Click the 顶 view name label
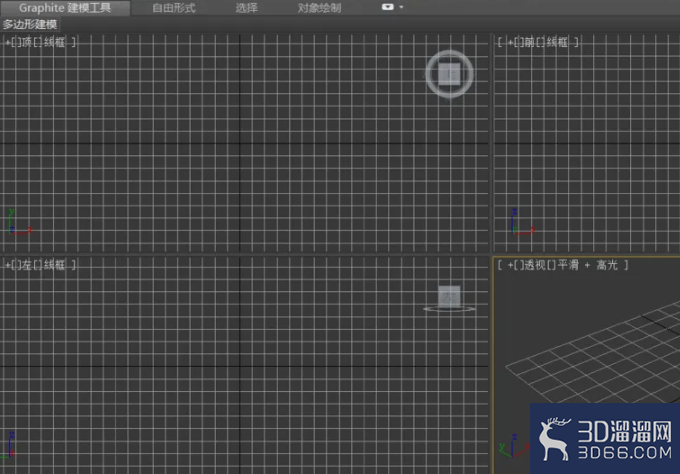The height and width of the screenshot is (474, 680). coord(27,42)
